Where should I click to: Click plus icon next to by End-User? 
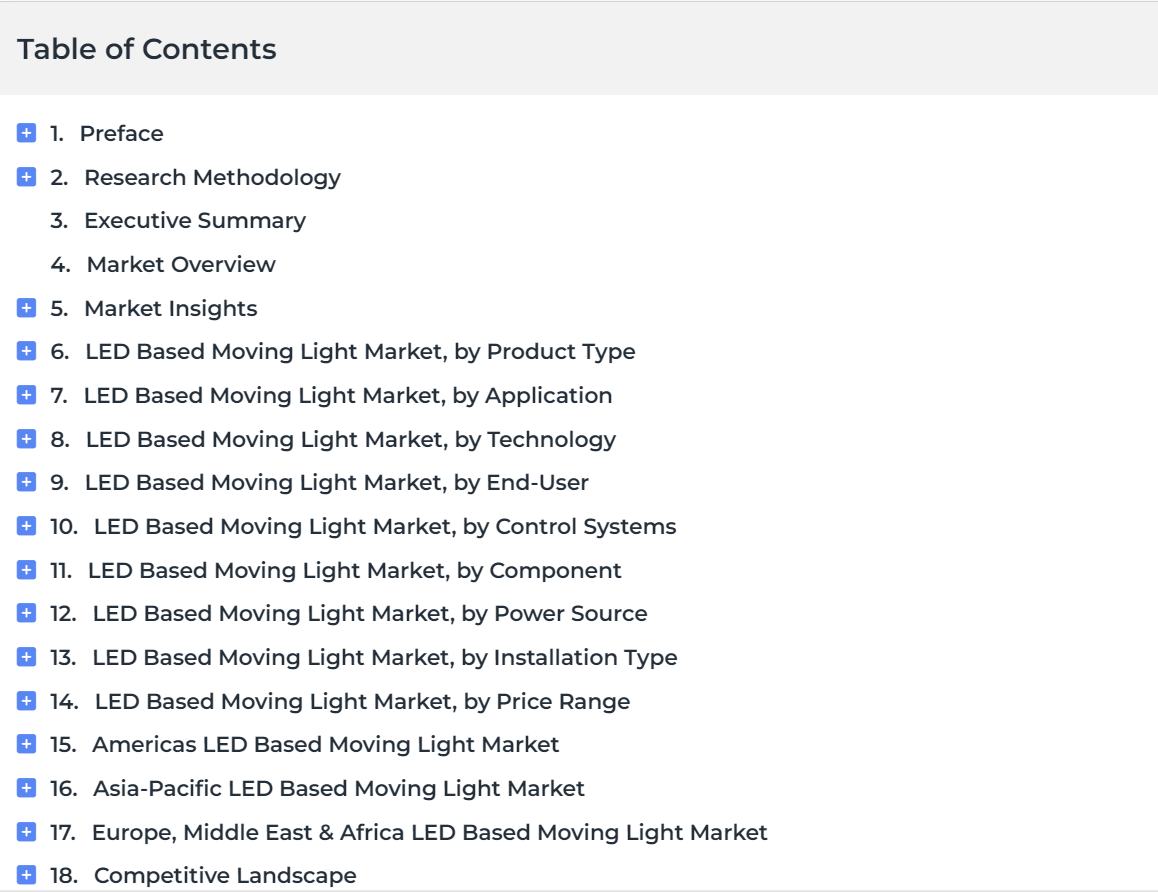click(27, 482)
